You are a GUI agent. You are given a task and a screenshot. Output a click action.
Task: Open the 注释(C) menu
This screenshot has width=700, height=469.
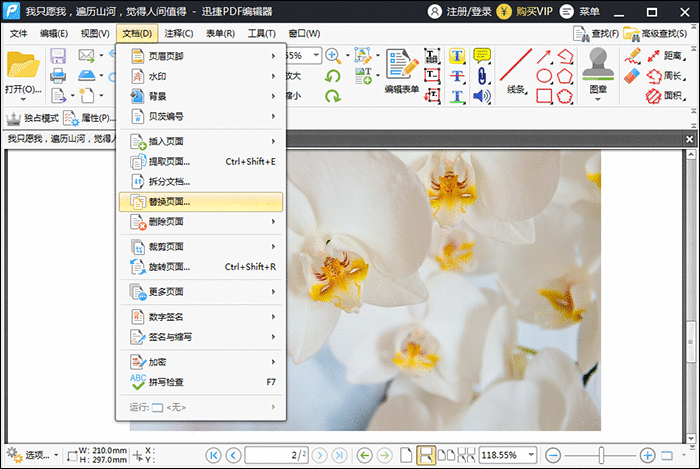tap(179, 34)
